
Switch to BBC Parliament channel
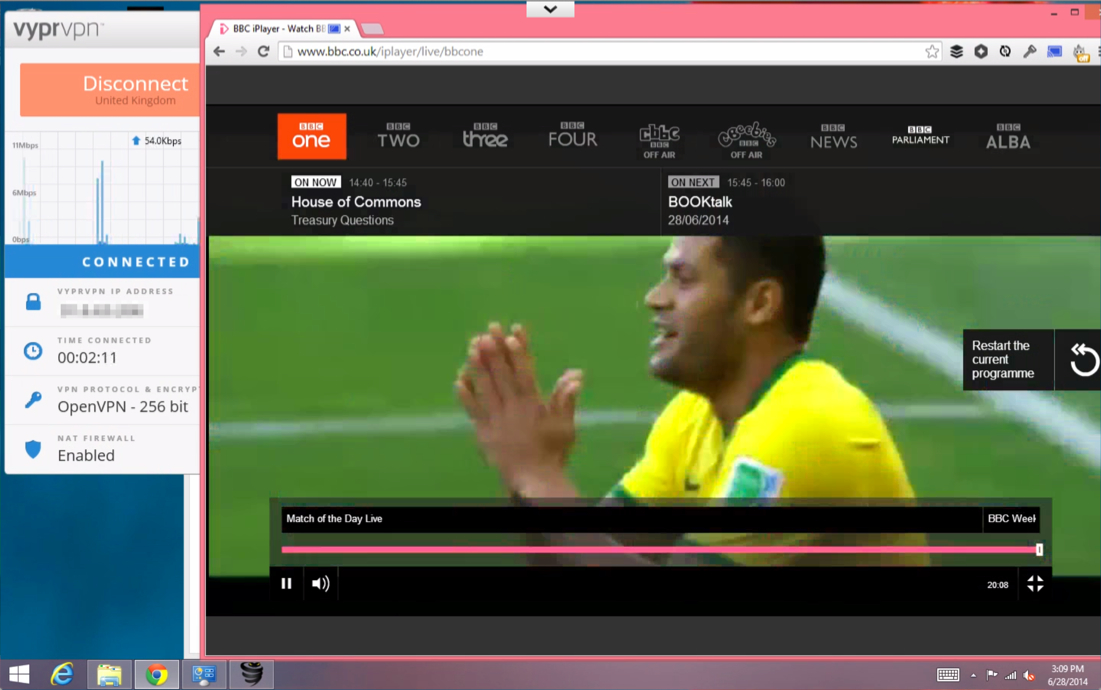point(921,135)
